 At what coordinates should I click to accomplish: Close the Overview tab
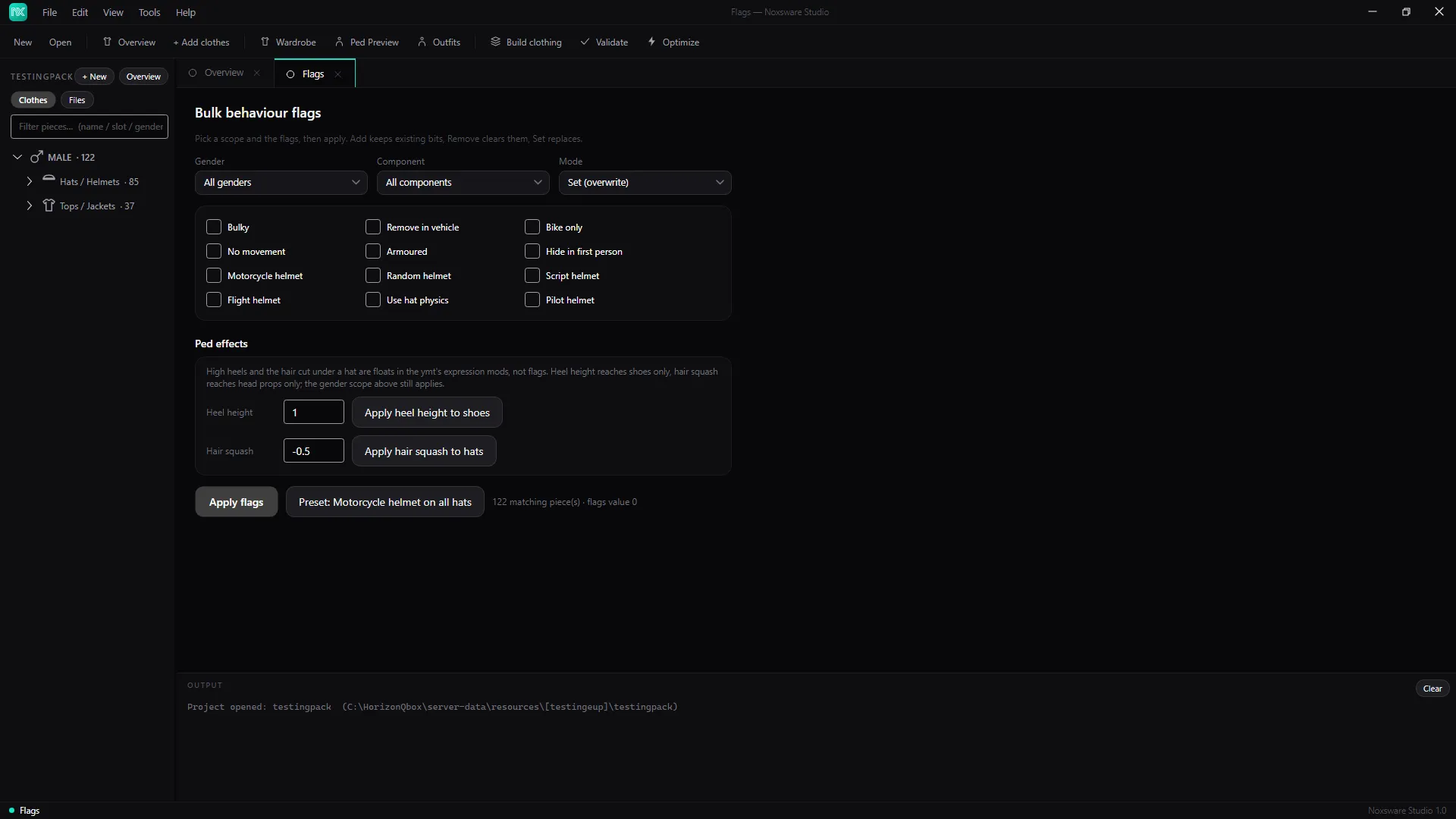tap(257, 73)
